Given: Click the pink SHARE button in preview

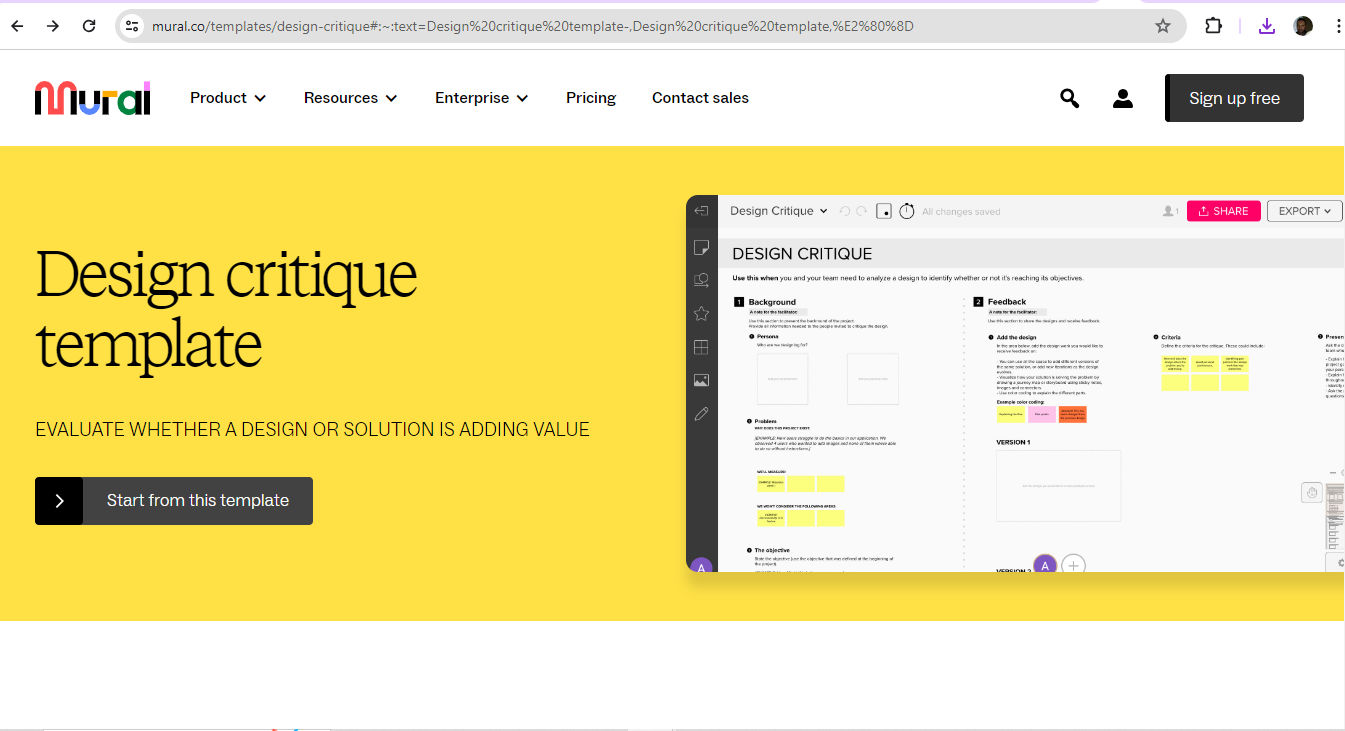Looking at the screenshot, I should pos(1223,211).
